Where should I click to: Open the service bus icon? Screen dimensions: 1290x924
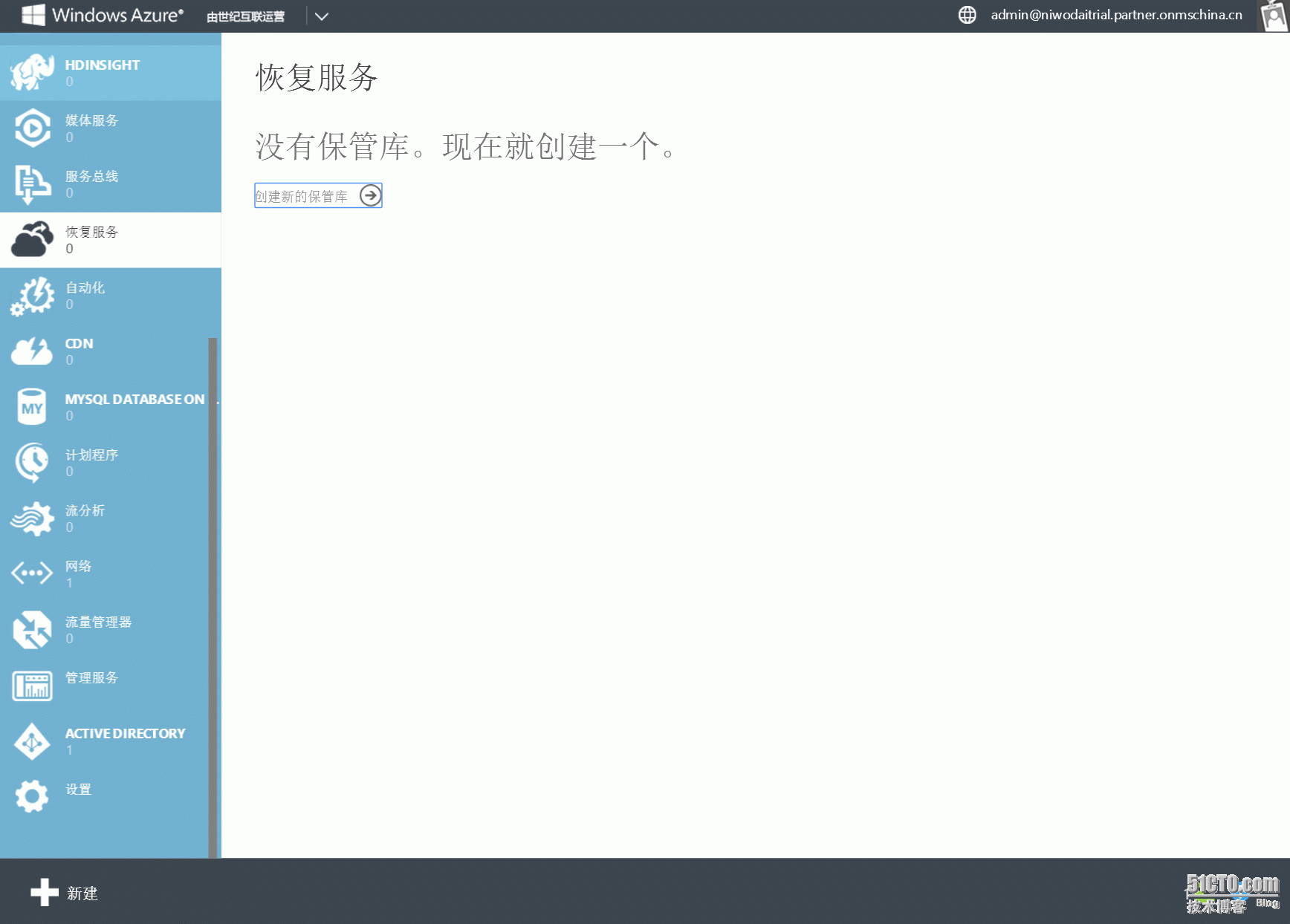point(32,184)
